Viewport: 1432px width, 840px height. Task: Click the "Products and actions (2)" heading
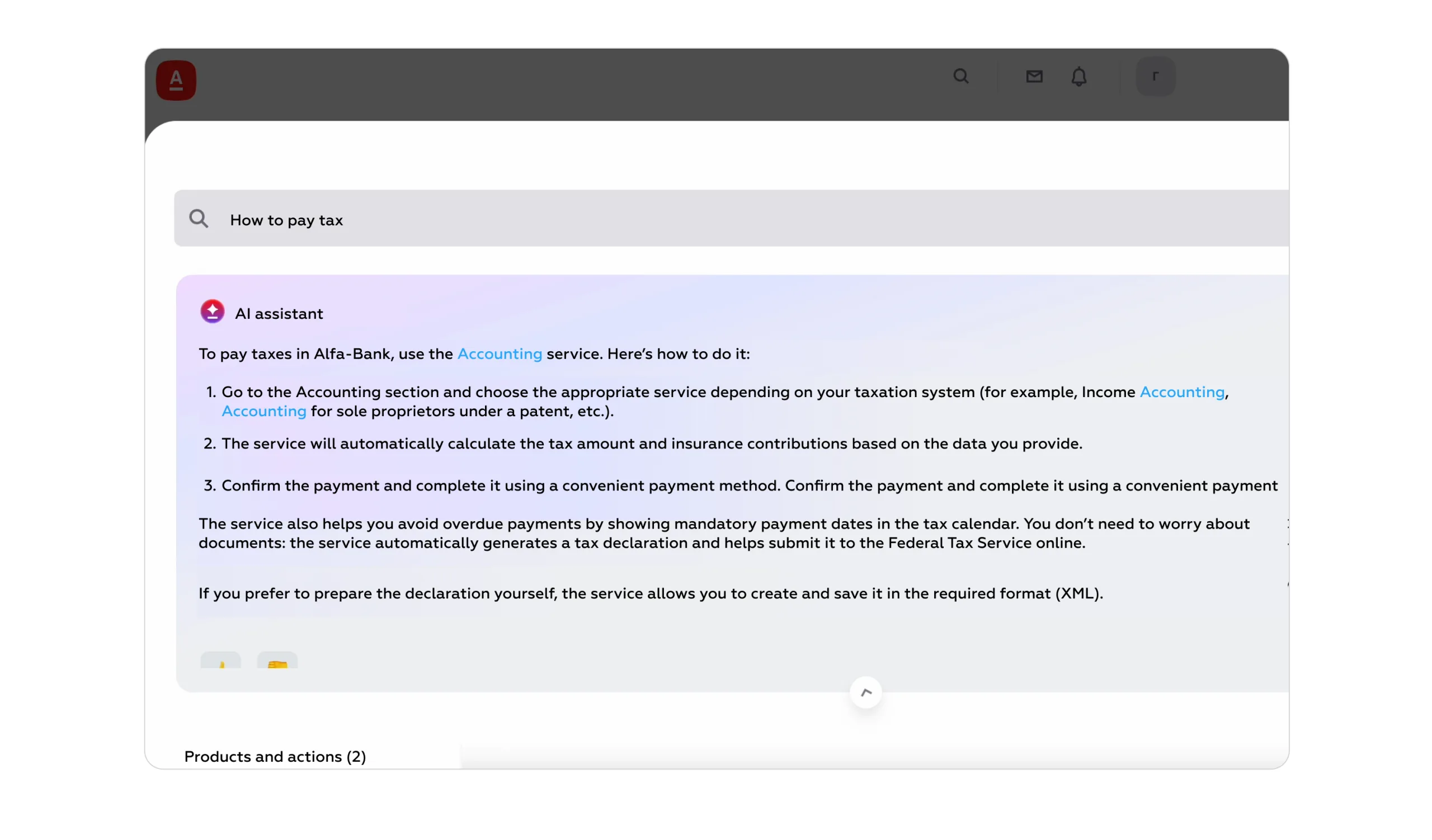(x=275, y=757)
